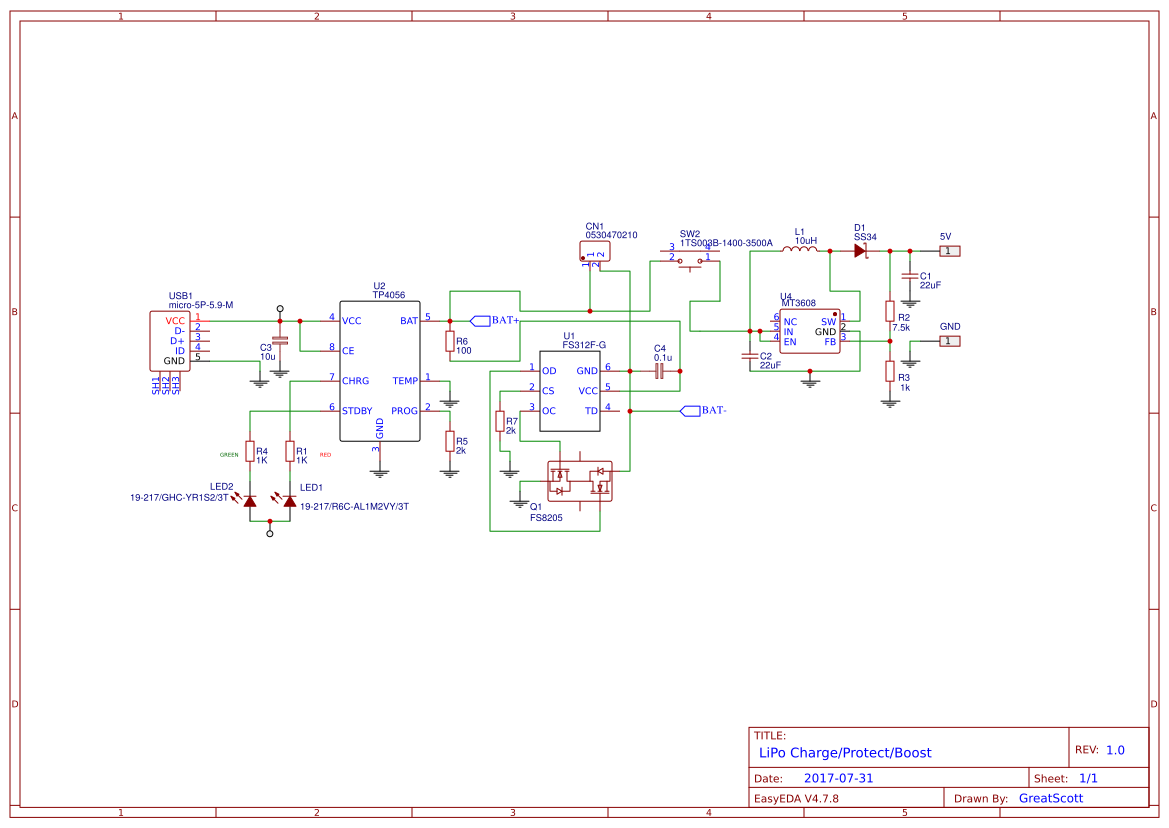This screenshot has height=828, width=1169.
Task: Select the R6 100 ohm resistor
Action: point(450,341)
